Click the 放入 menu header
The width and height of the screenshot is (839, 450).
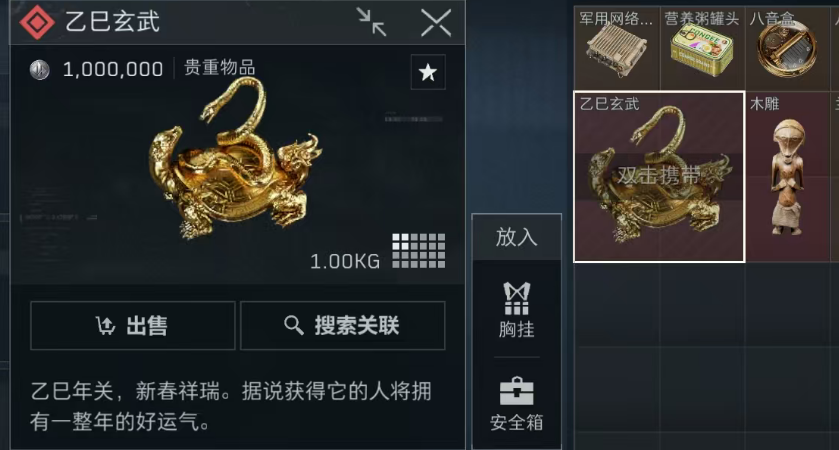tap(516, 237)
